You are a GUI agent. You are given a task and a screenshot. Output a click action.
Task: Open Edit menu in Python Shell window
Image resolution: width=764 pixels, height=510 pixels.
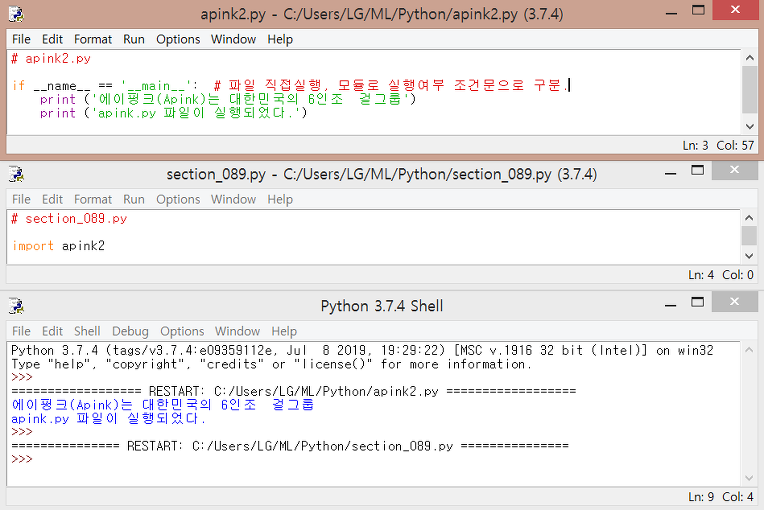[52, 331]
